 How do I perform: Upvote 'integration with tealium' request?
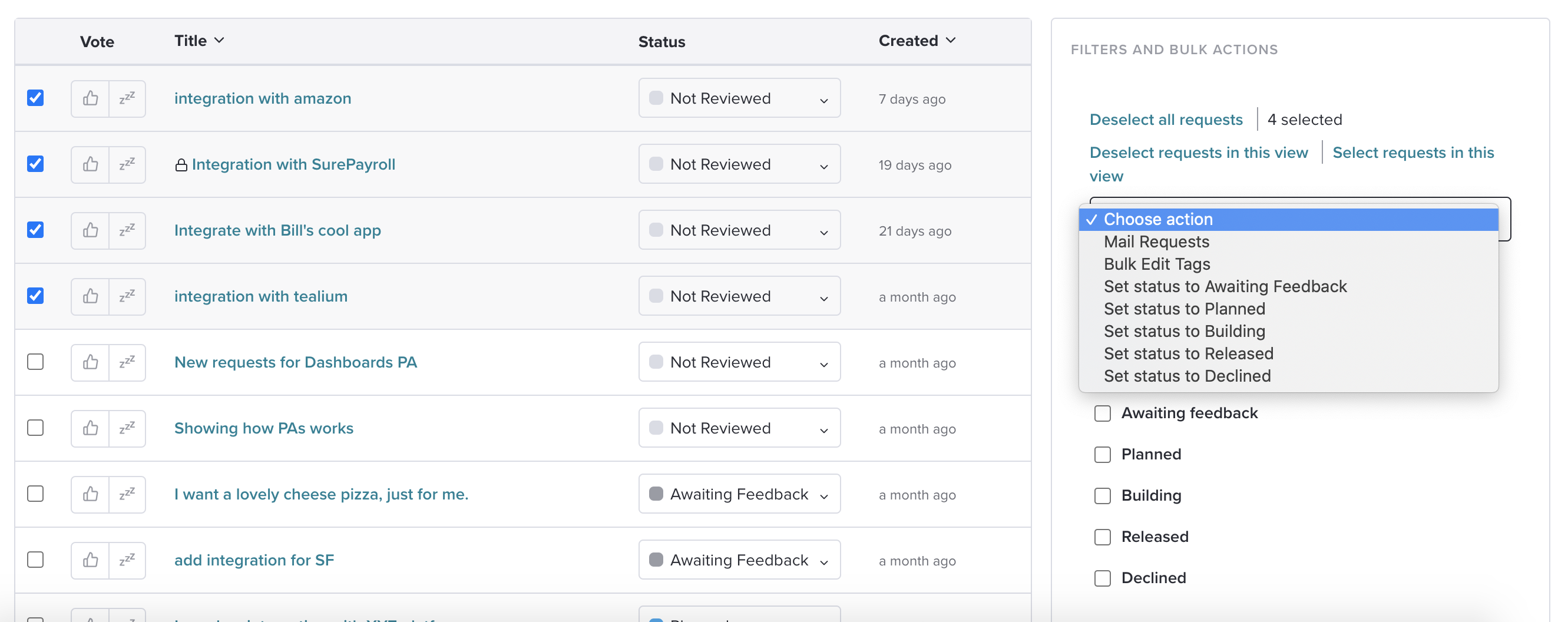coord(90,296)
